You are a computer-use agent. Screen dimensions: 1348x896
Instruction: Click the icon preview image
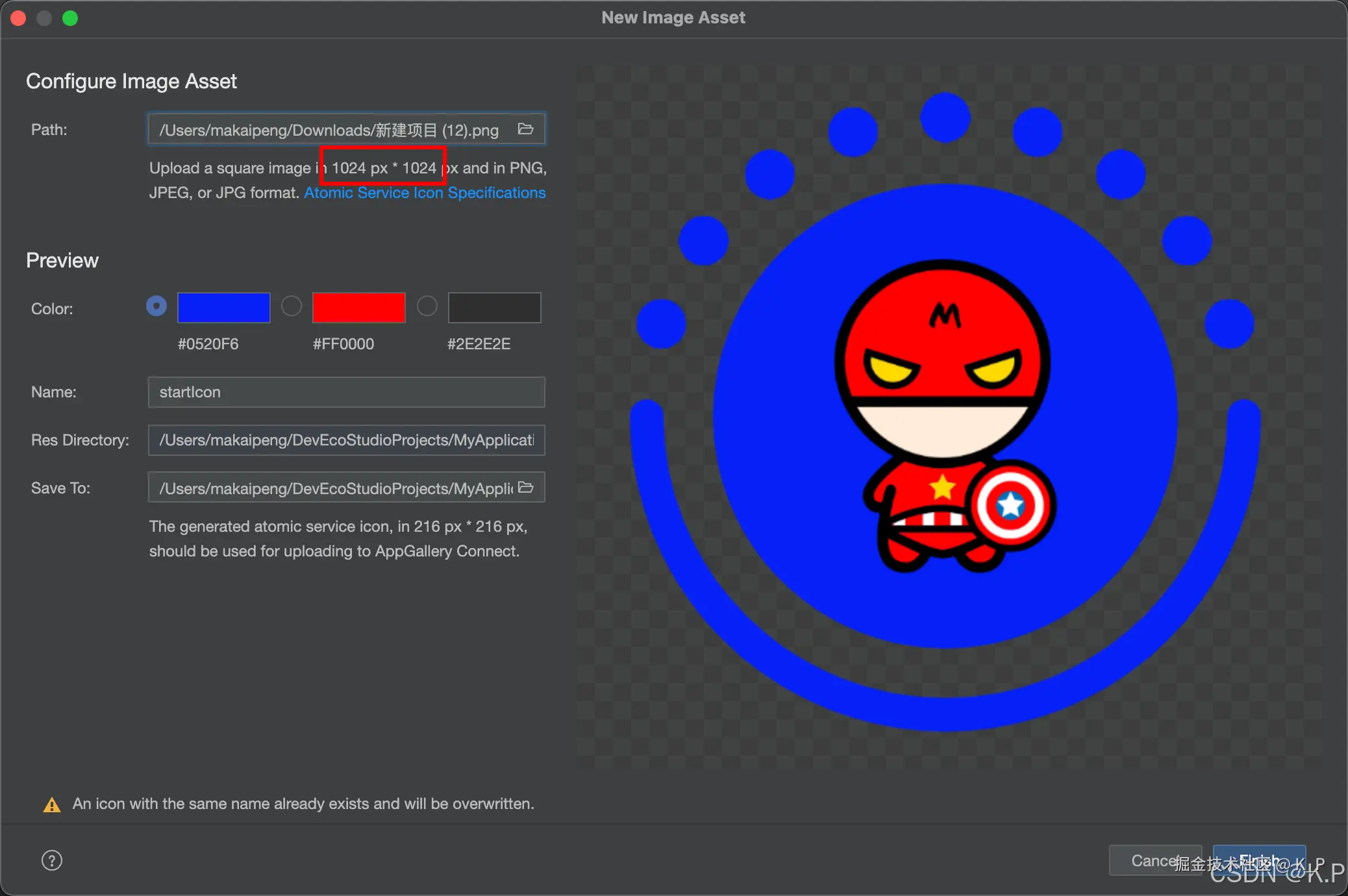coord(945,416)
